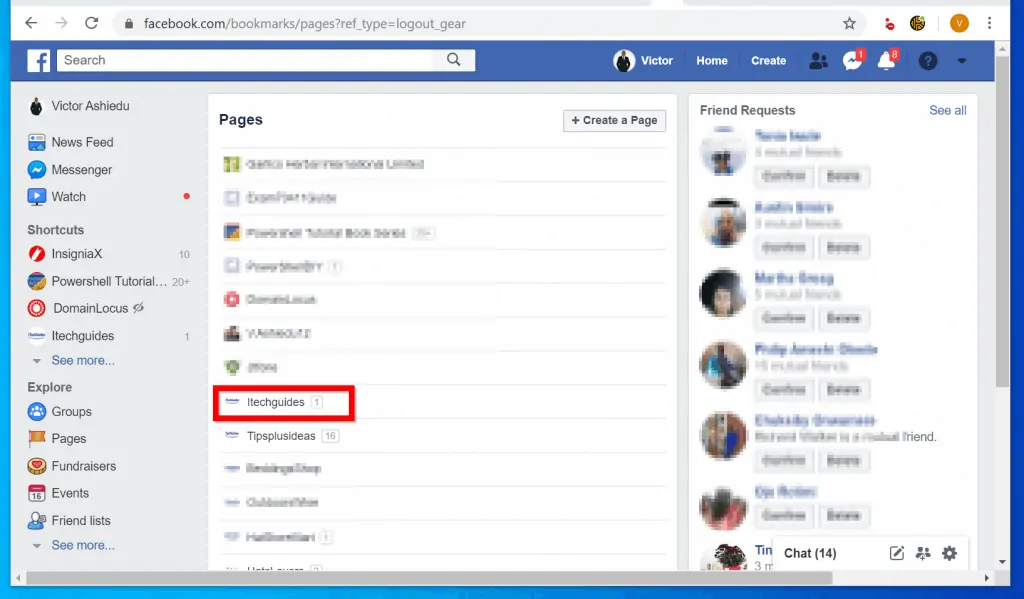Click the Fundraisers heart icon
The width and height of the screenshot is (1024, 599).
pos(35,465)
